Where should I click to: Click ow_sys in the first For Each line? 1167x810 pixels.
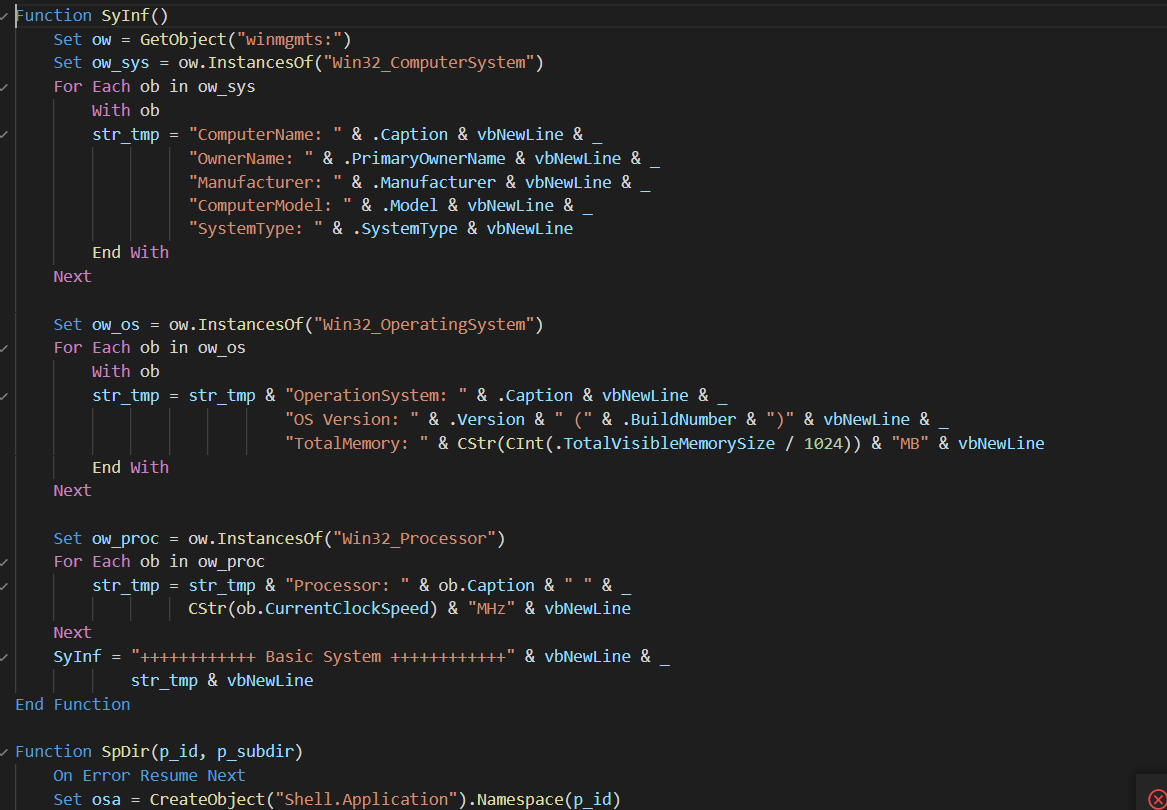point(226,87)
